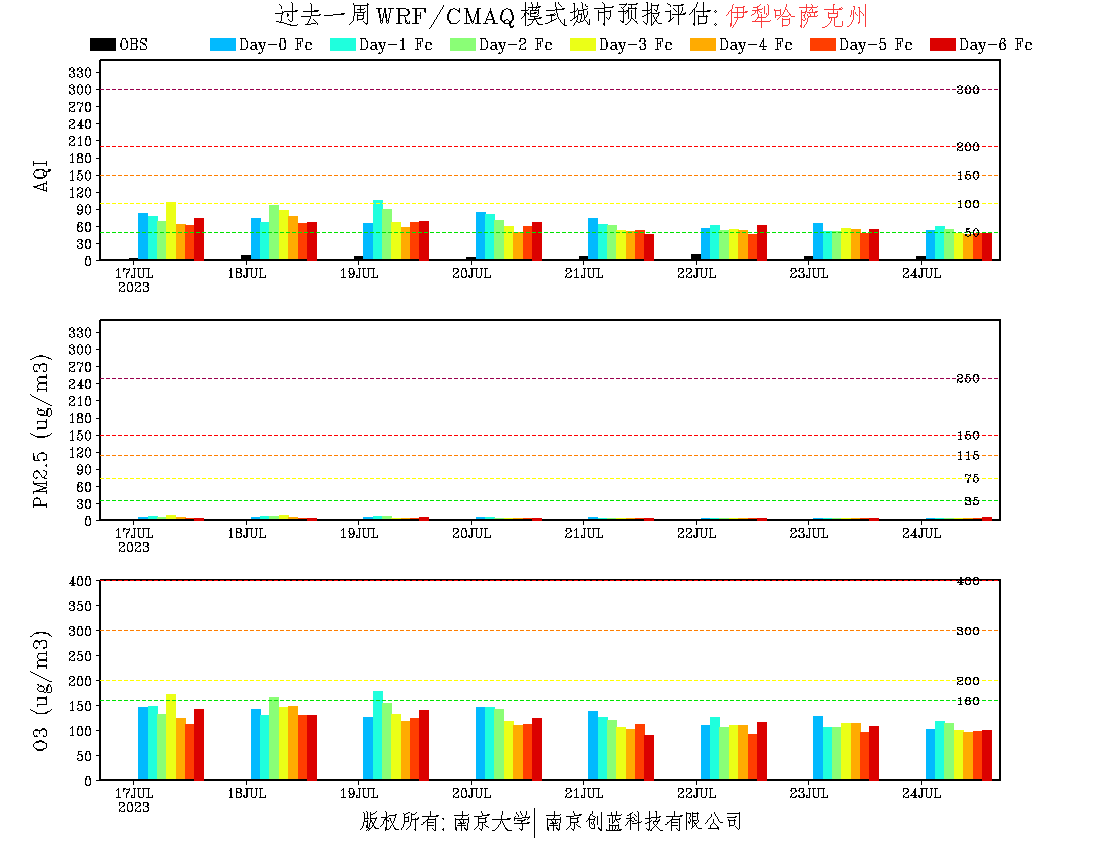Select the yellow Day-3 Fc legend swatch

582,45
